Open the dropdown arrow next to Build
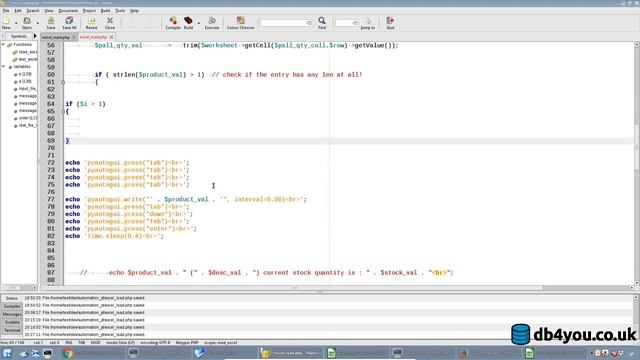The width and height of the screenshot is (640, 360). tap(199, 23)
